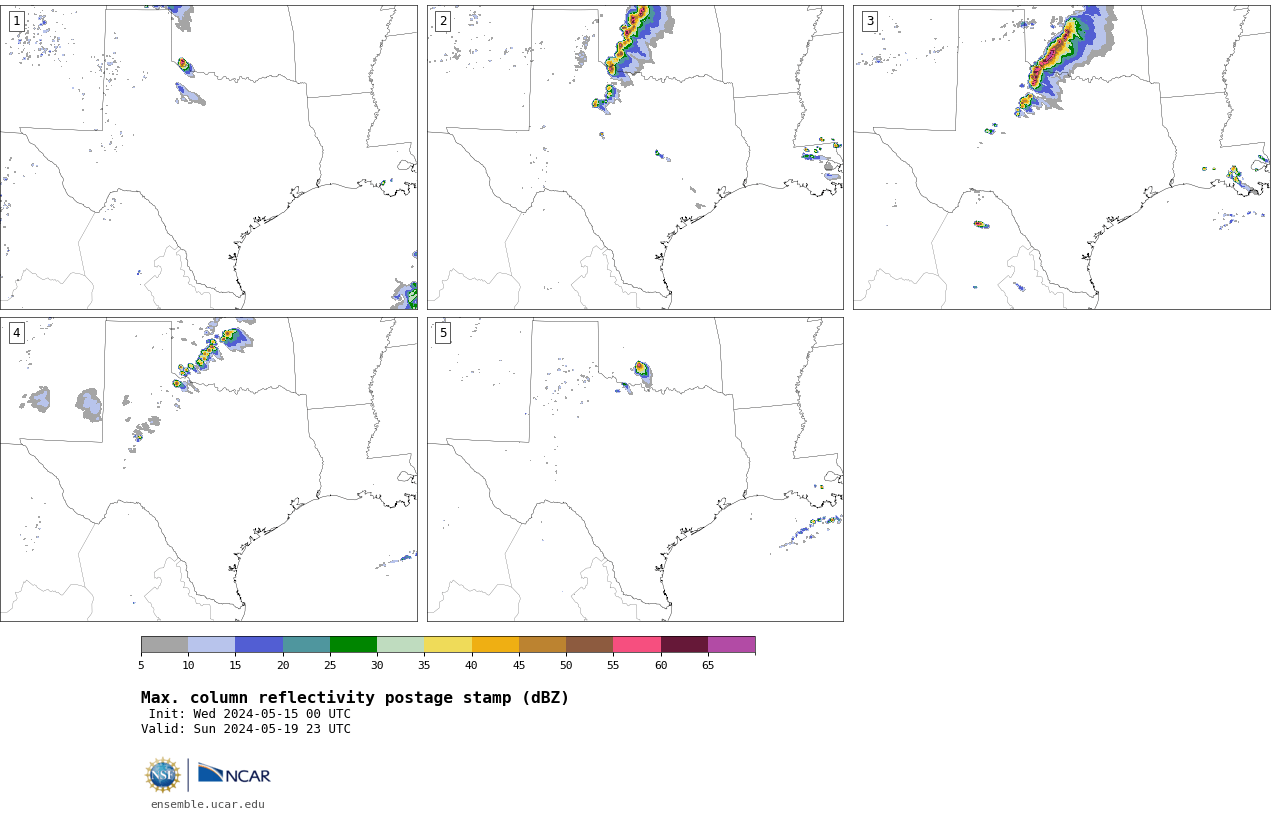Click the orange 40-45 dBZ swatch
The height and width of the screenshot is (815, 1280).
pos(495,644)
